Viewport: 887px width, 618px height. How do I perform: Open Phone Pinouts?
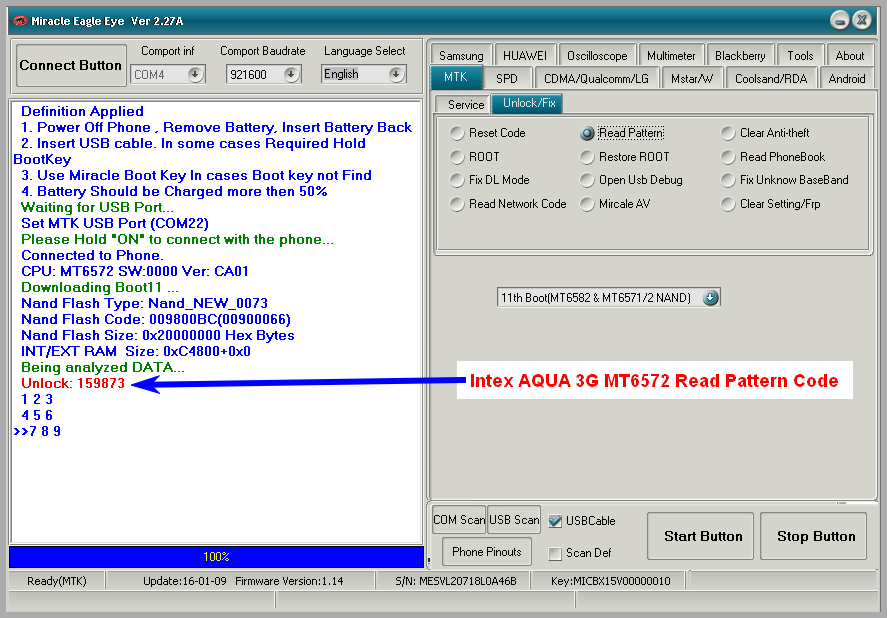[486, 552]
